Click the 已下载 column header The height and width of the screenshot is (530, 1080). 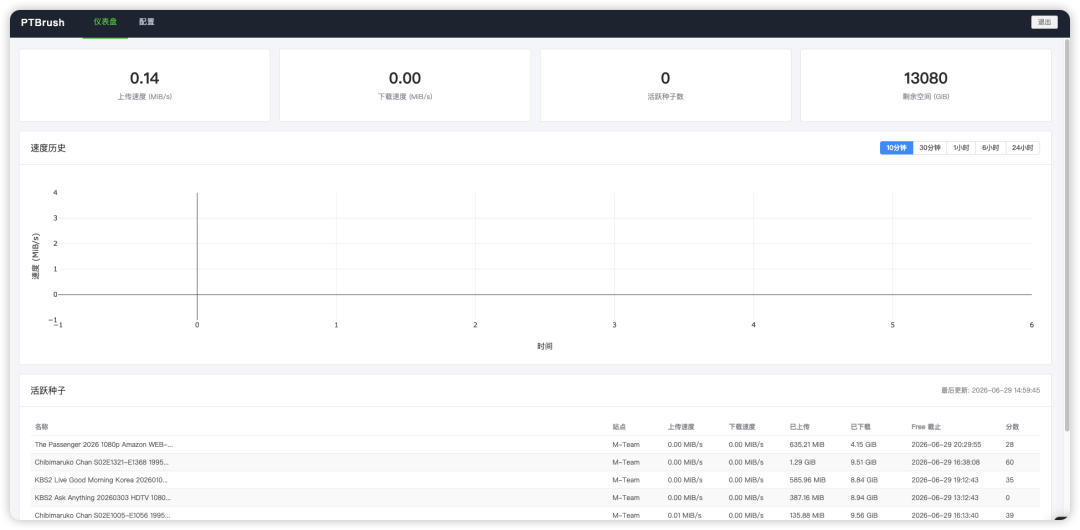pyautogui.click(x=862, y=427)
